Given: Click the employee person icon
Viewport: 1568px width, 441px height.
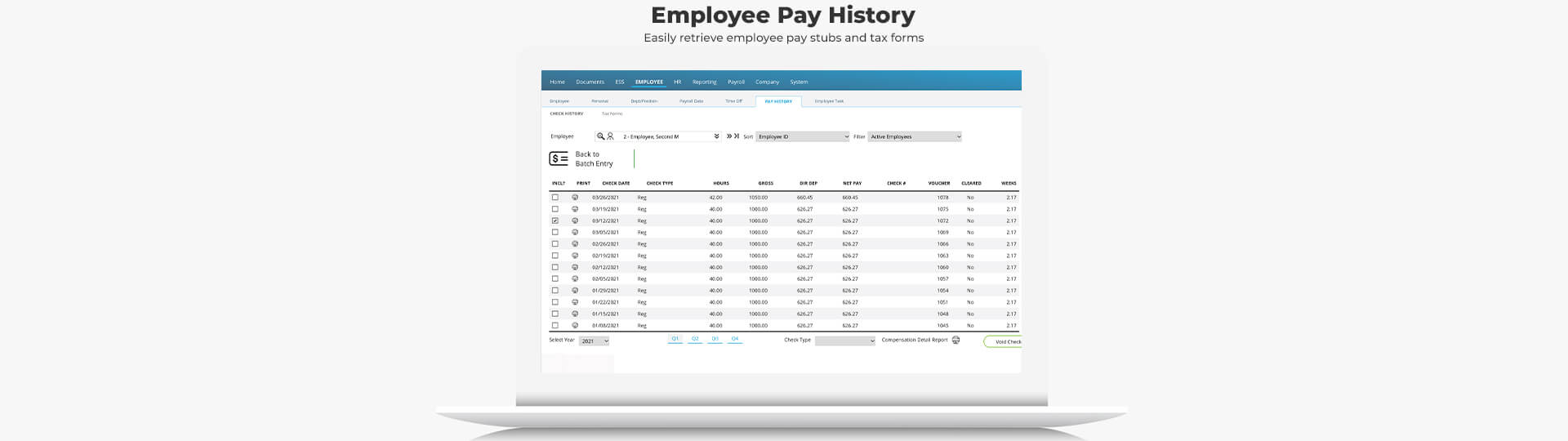Looking at the screenshot, I should coord(610,136).
